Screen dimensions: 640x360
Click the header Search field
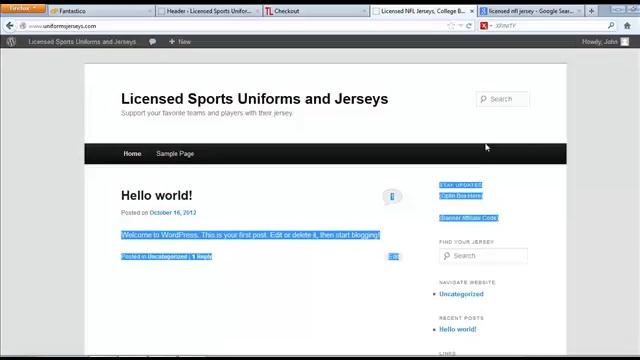coord(502,99)
